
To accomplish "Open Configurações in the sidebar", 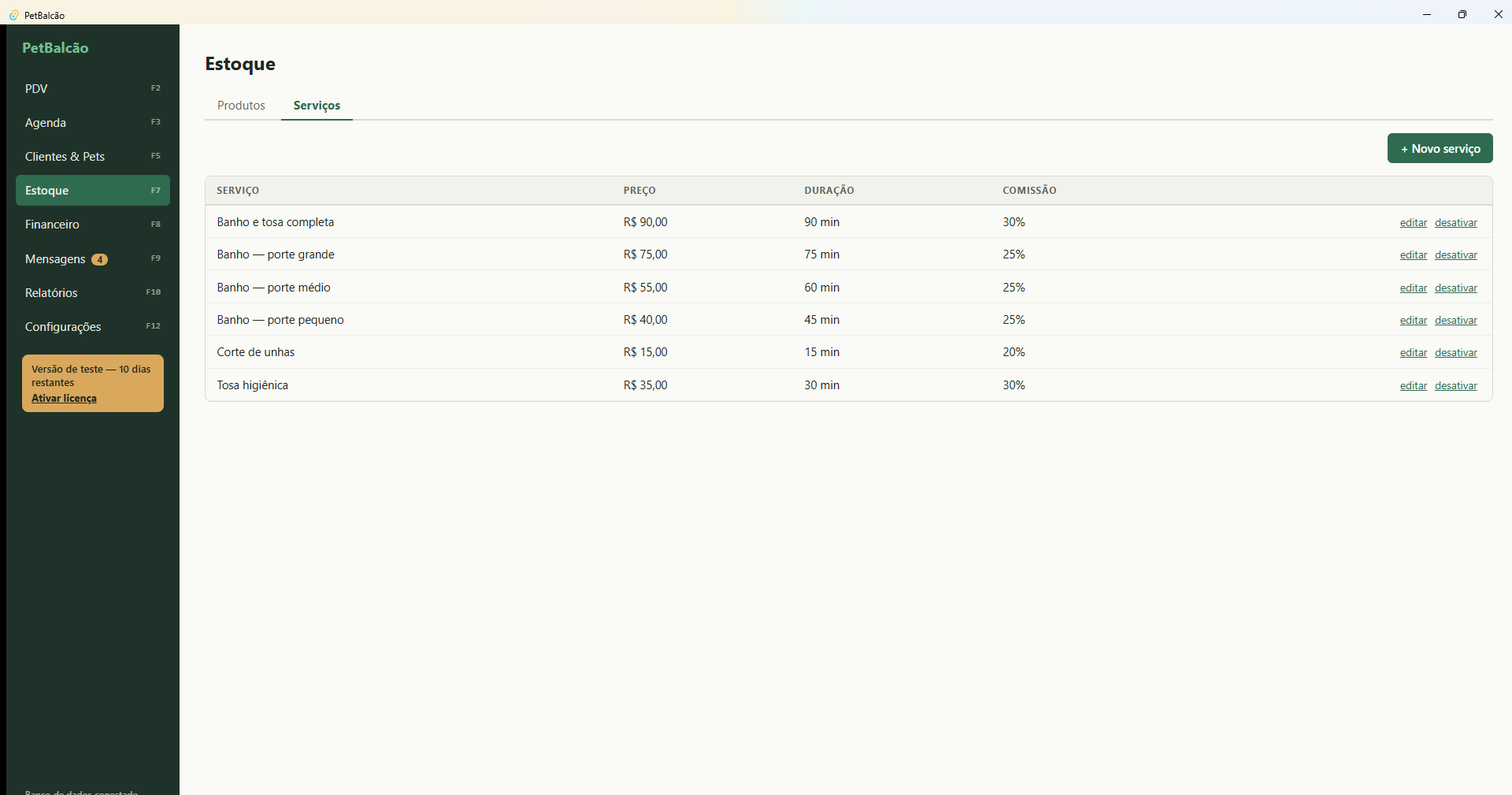I will tap(93, 326).
